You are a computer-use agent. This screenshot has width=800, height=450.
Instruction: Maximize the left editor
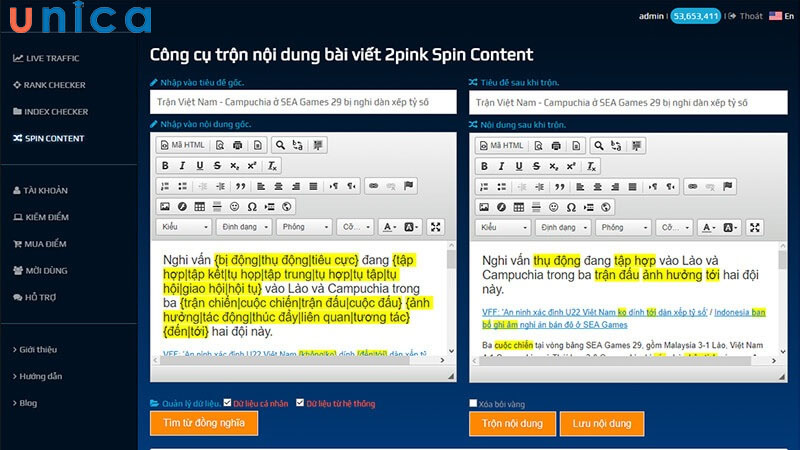coord(435,227)
